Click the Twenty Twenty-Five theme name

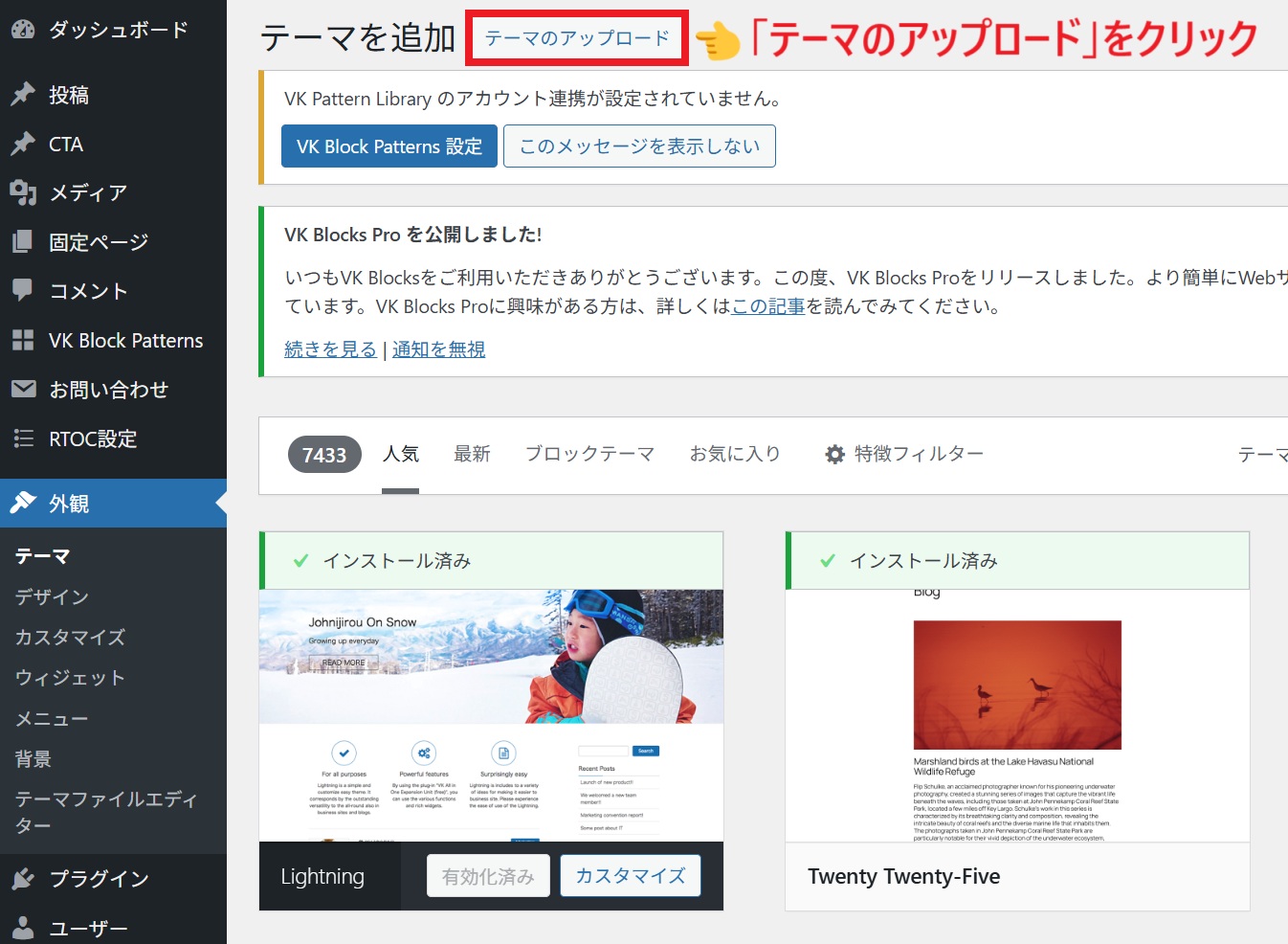[x=904, y=876]
